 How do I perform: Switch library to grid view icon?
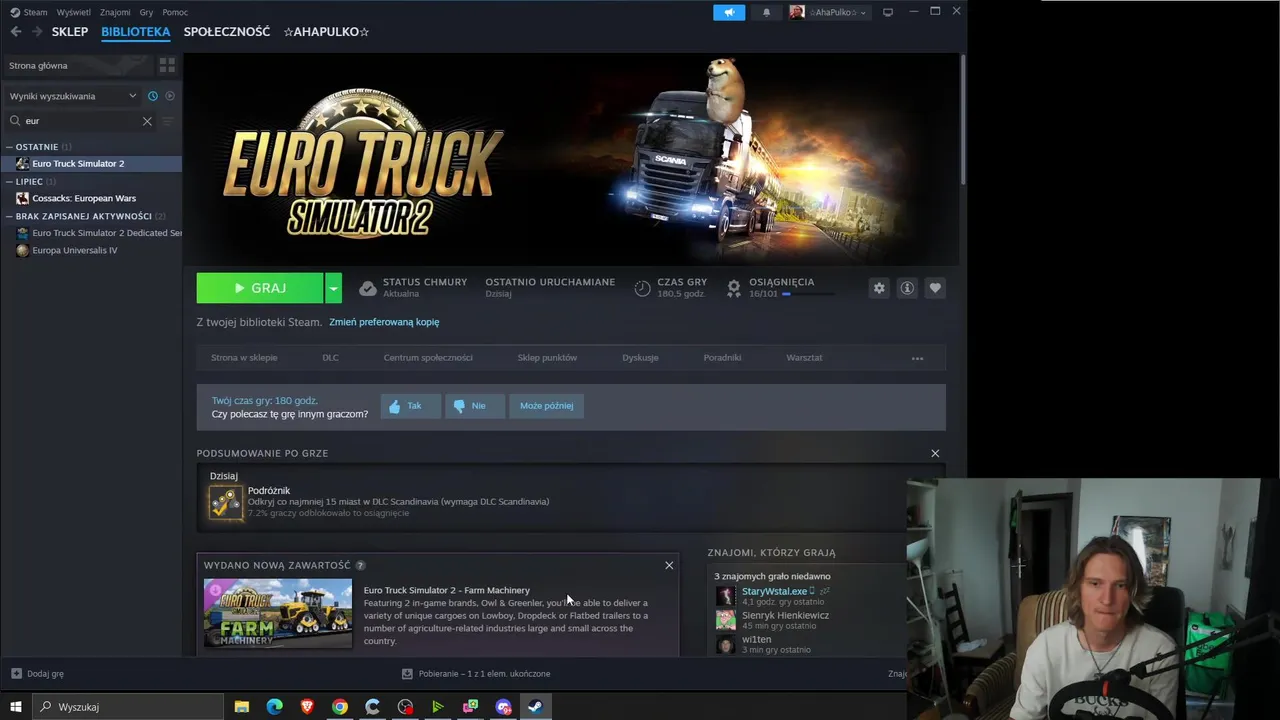[167, 65]
